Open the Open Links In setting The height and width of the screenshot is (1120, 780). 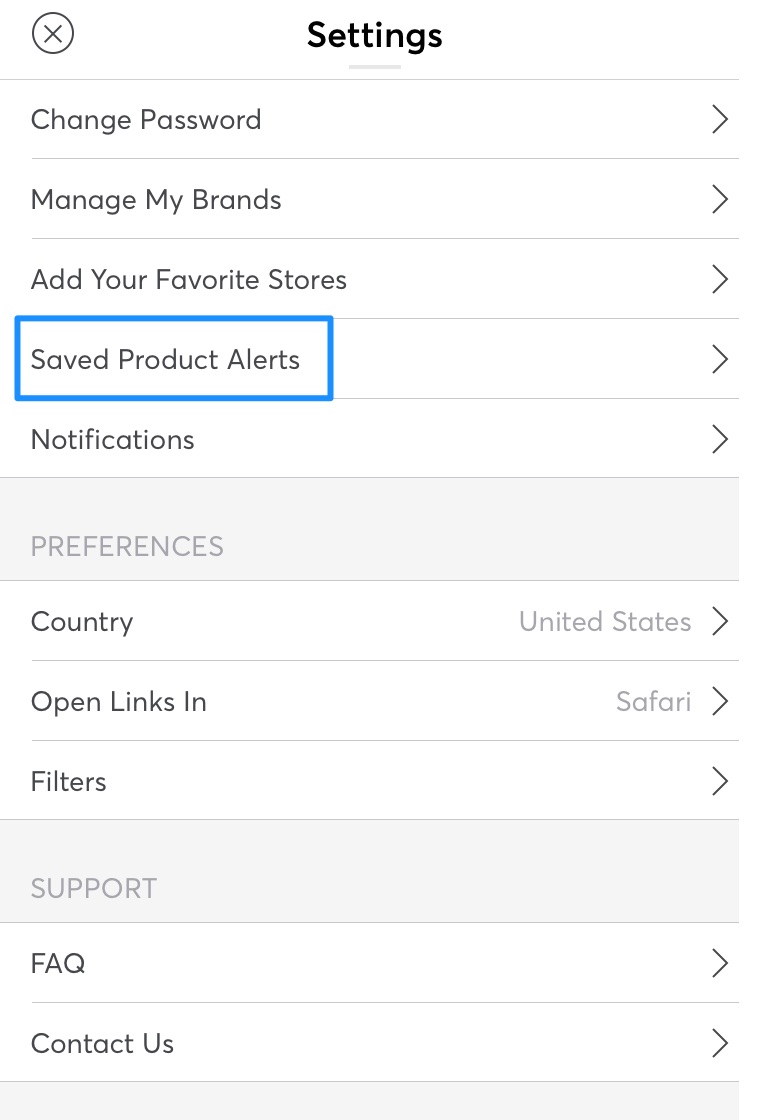pyautogui.click(x=369, y=701)
